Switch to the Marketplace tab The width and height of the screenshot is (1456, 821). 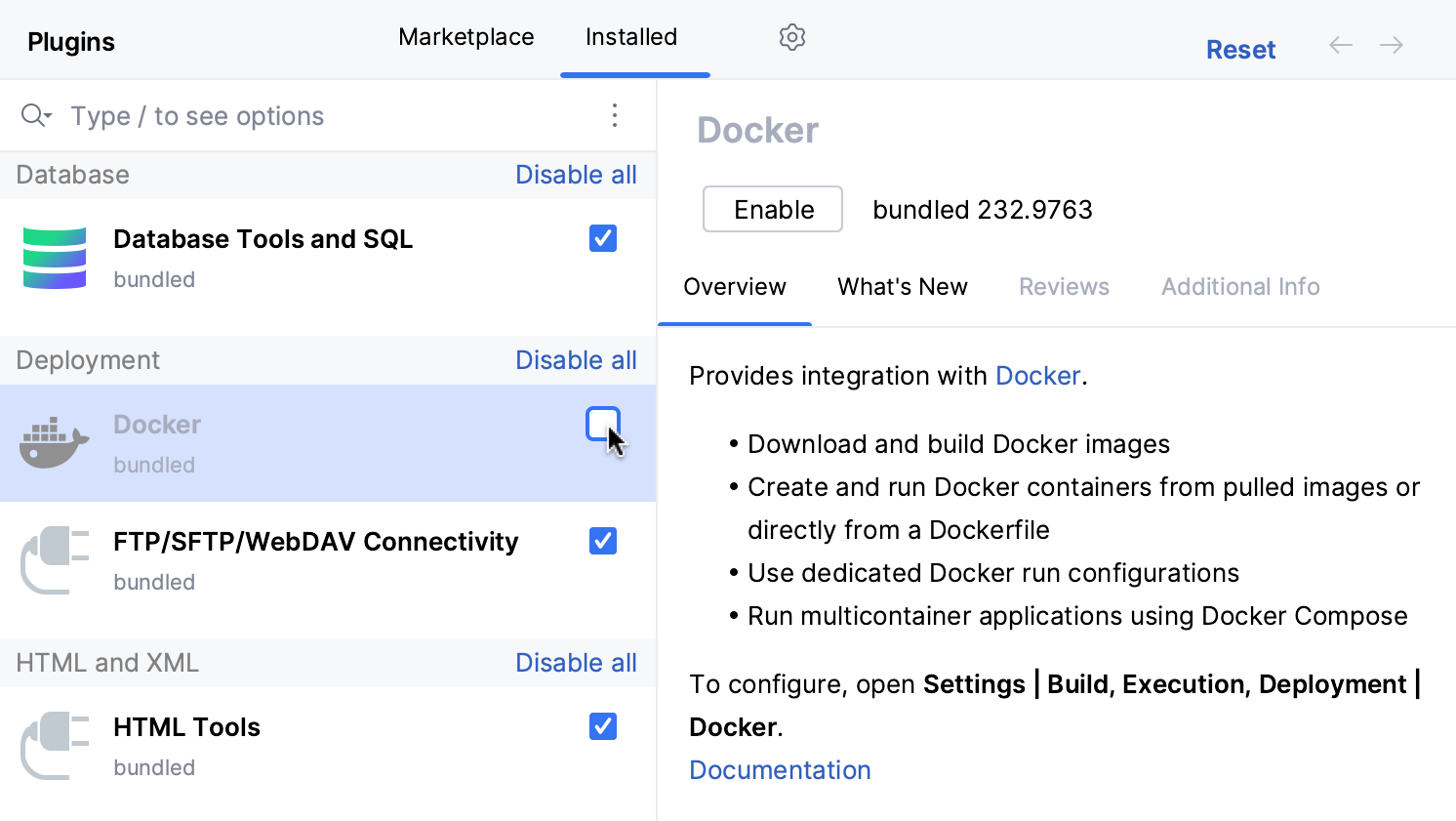pos(465,36)
